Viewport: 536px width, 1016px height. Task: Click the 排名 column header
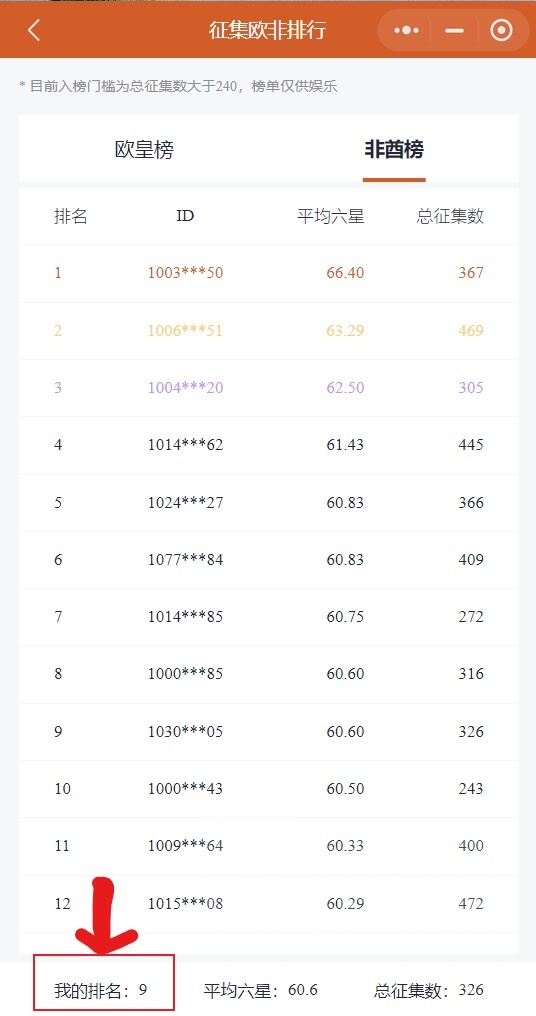71,216
